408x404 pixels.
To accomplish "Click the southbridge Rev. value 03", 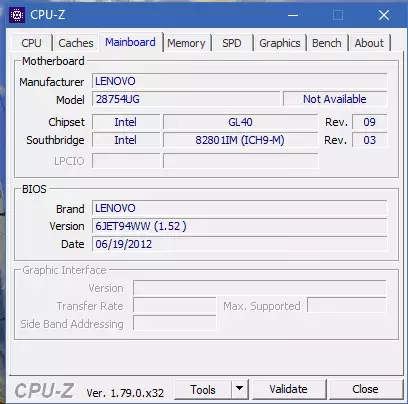I will (x=369, y=140).
